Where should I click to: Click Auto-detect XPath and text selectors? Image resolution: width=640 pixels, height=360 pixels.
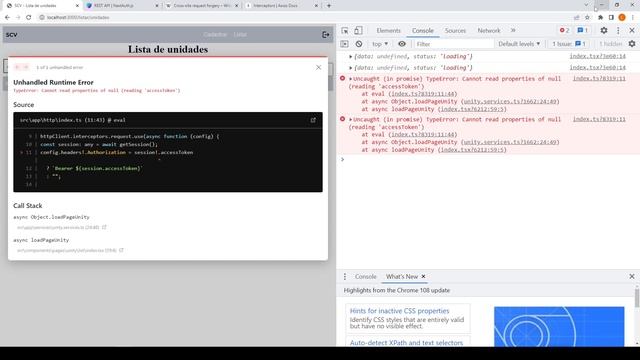[x=406, y=342]
